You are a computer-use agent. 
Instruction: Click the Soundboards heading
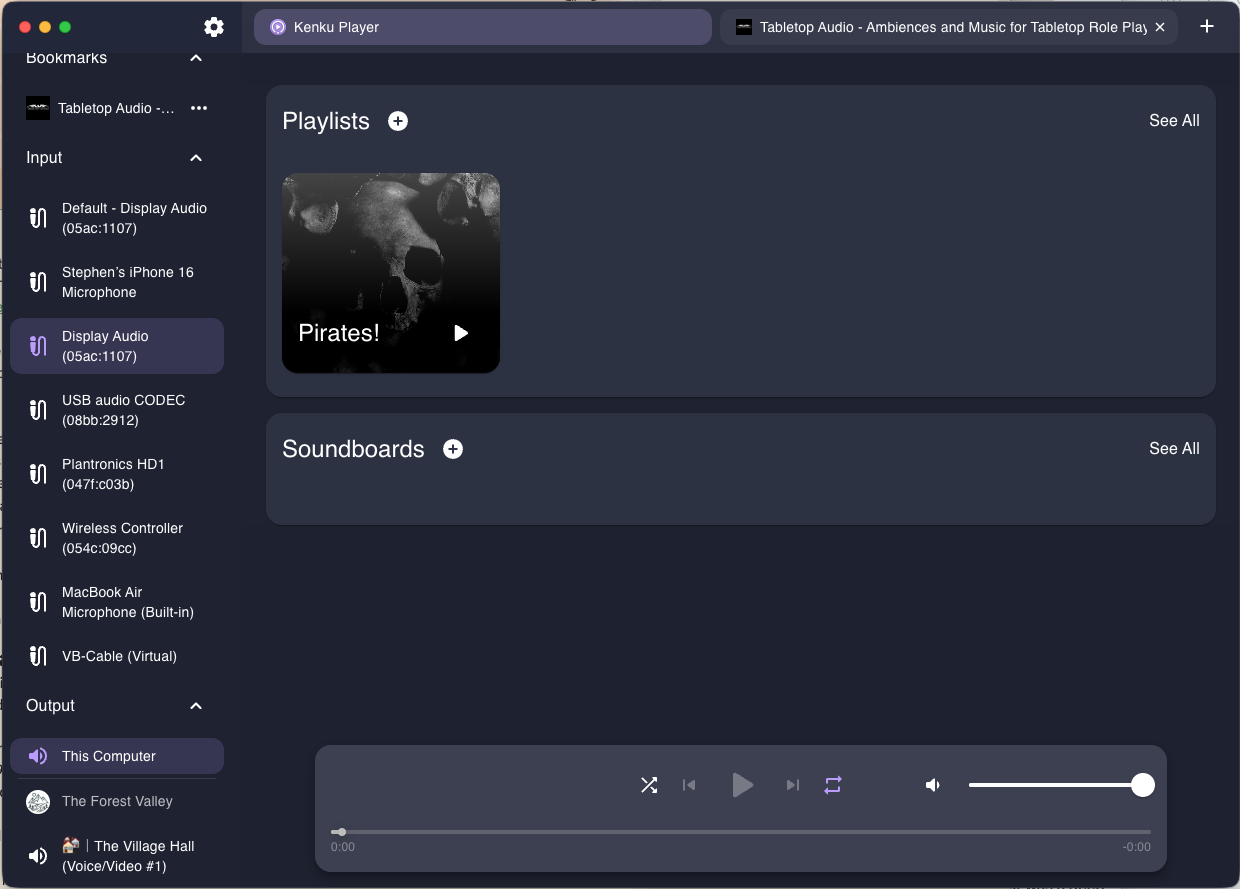pos(353,449)
